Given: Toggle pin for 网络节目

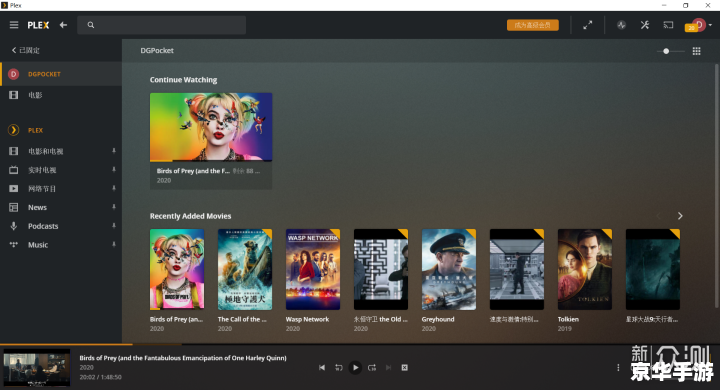Looking at the screenshot, I should point(114,188).
